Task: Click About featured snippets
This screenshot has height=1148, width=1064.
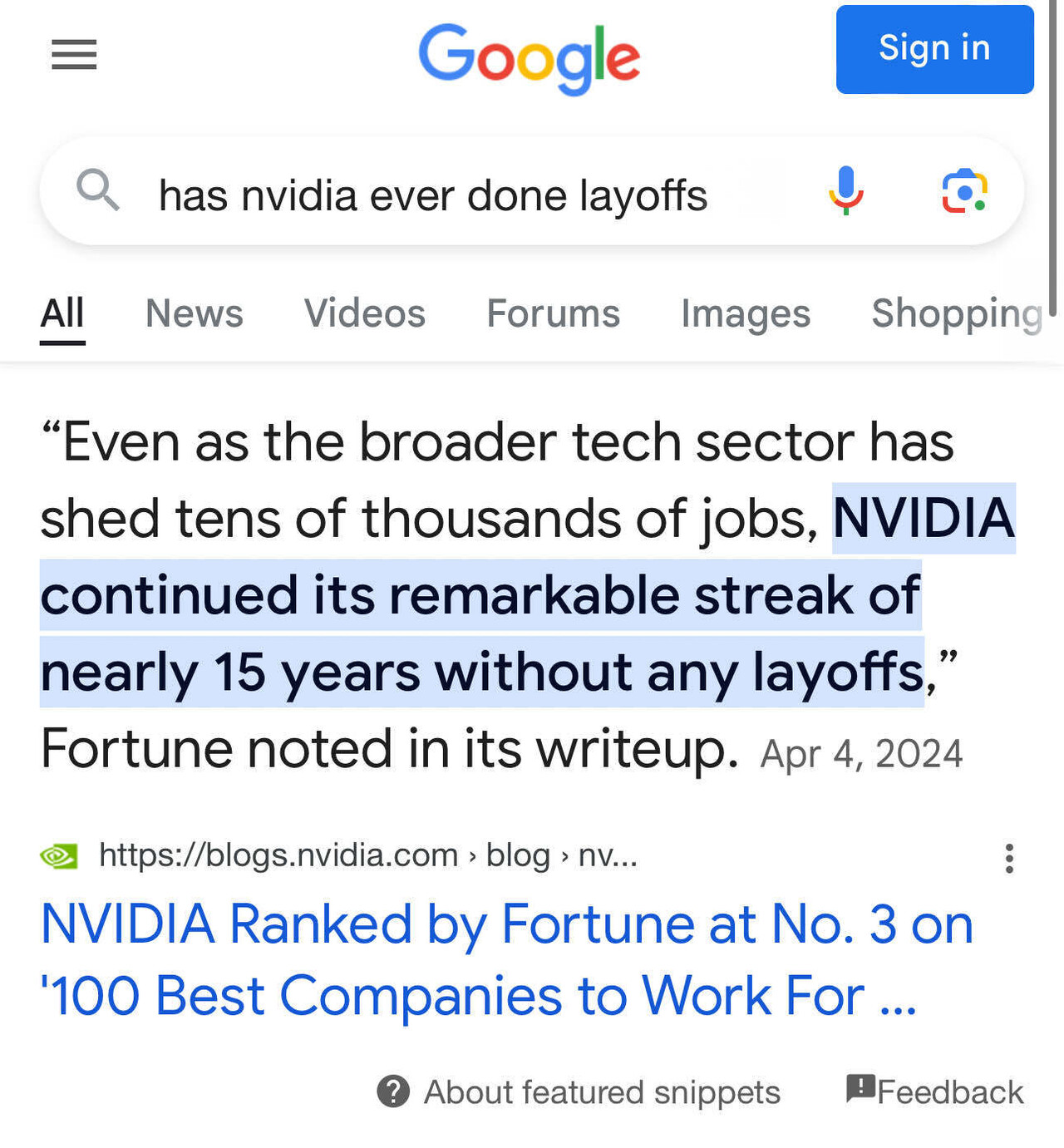Action: click(x=601, y=1092)
